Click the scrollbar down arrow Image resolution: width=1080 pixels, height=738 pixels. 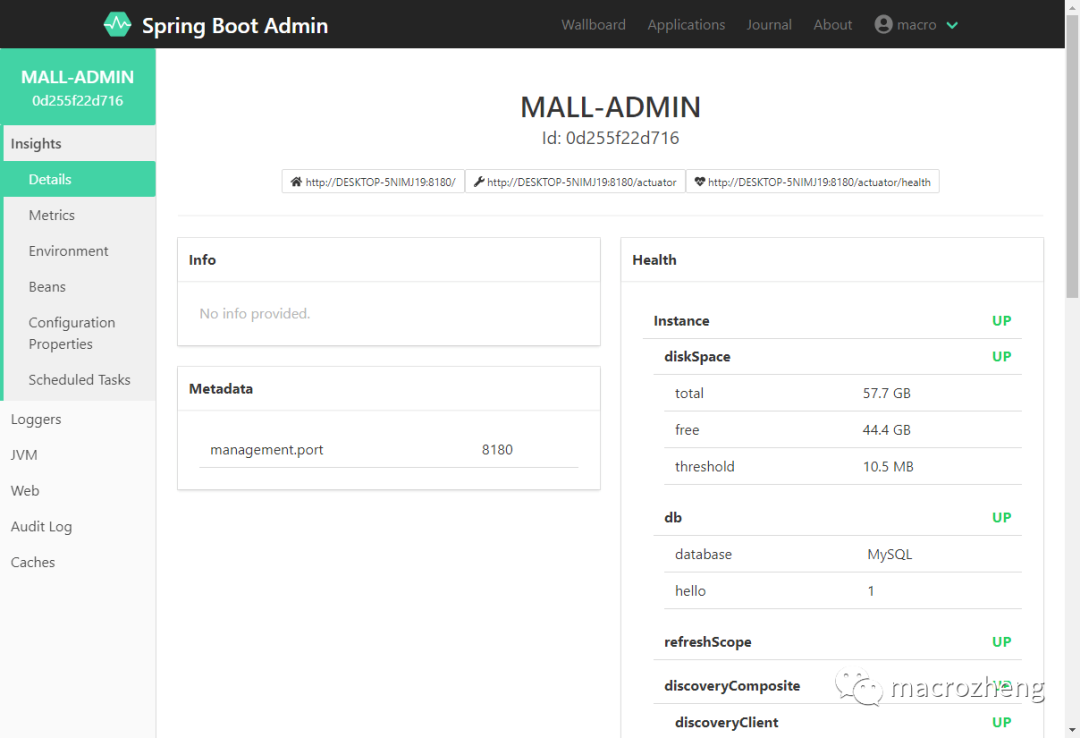tap(1072, 730)
